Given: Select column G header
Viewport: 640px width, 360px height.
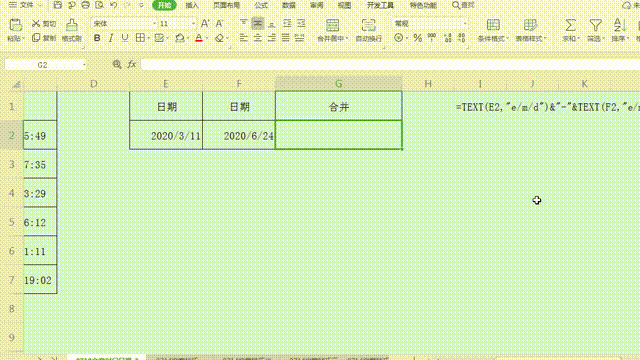Looking at the screenshot, I should [339, 84].
